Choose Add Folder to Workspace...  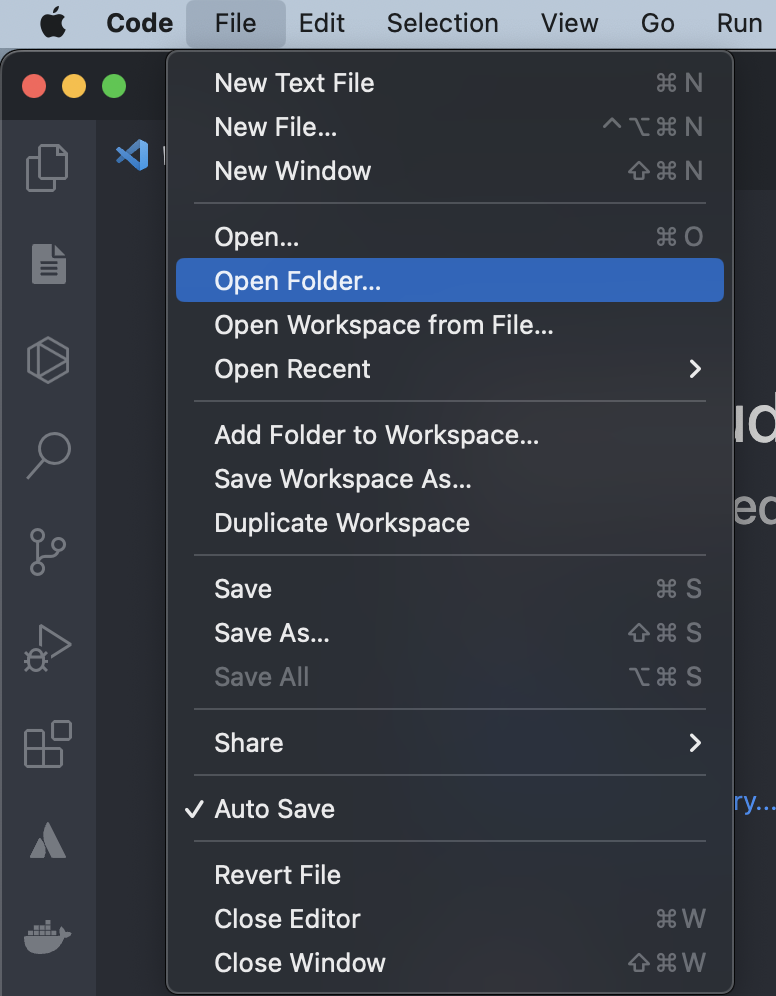pos(376,435)
